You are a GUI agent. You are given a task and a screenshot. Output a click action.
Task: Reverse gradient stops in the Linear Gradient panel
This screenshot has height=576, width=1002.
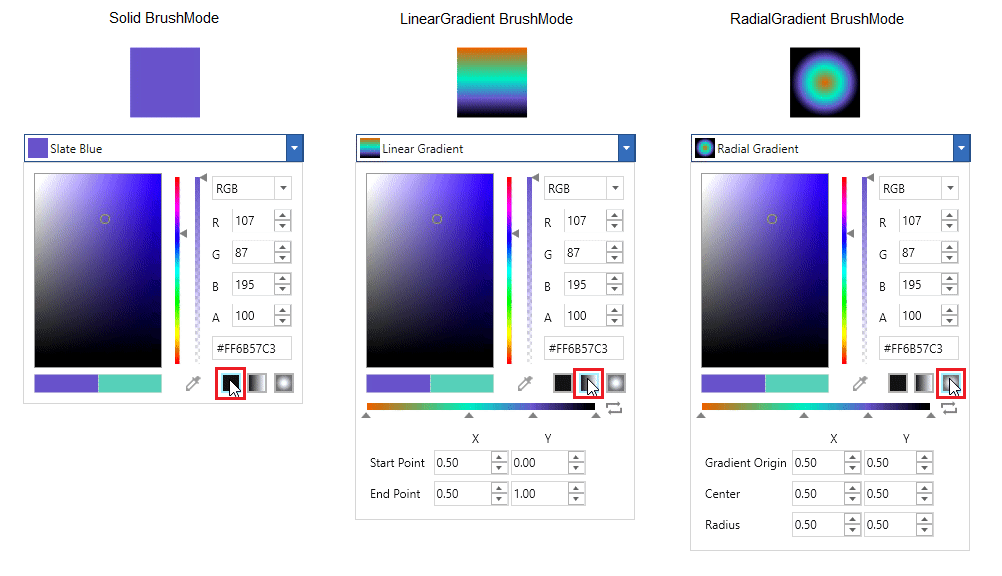tap(614, 408)
